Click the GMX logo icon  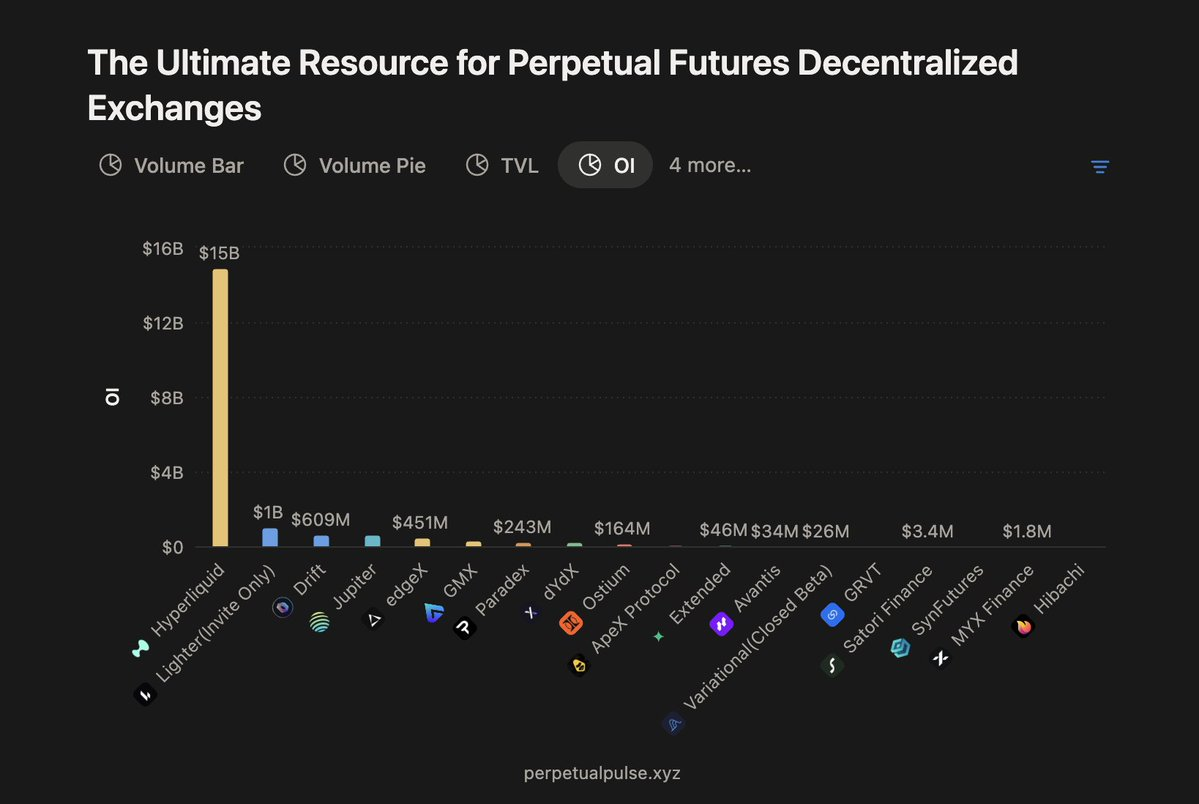click(x=434, y=613)
